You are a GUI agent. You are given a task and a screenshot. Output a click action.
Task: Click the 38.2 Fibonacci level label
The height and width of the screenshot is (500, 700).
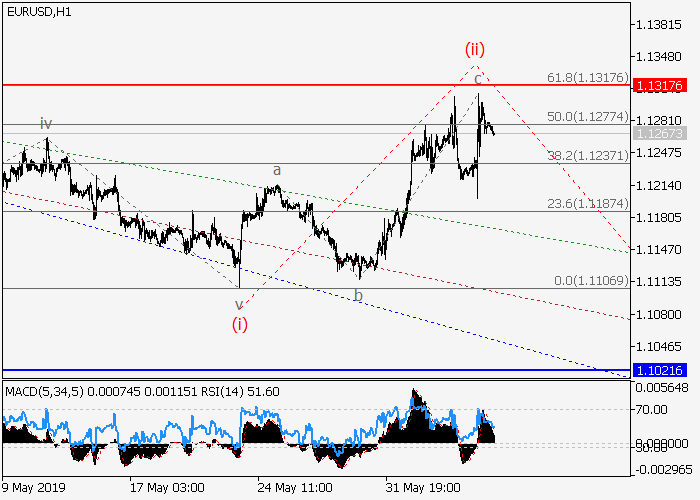coord(586,155)
